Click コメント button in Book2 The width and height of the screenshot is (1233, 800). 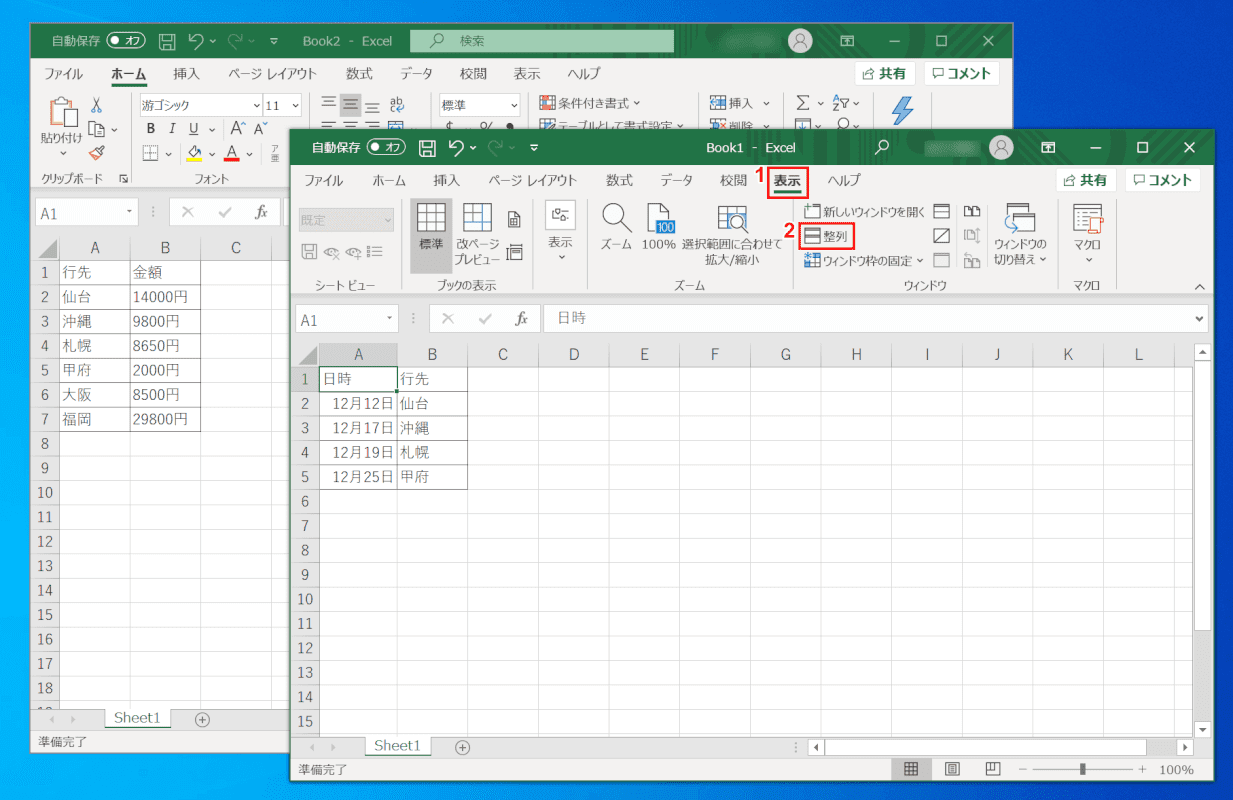962,74
